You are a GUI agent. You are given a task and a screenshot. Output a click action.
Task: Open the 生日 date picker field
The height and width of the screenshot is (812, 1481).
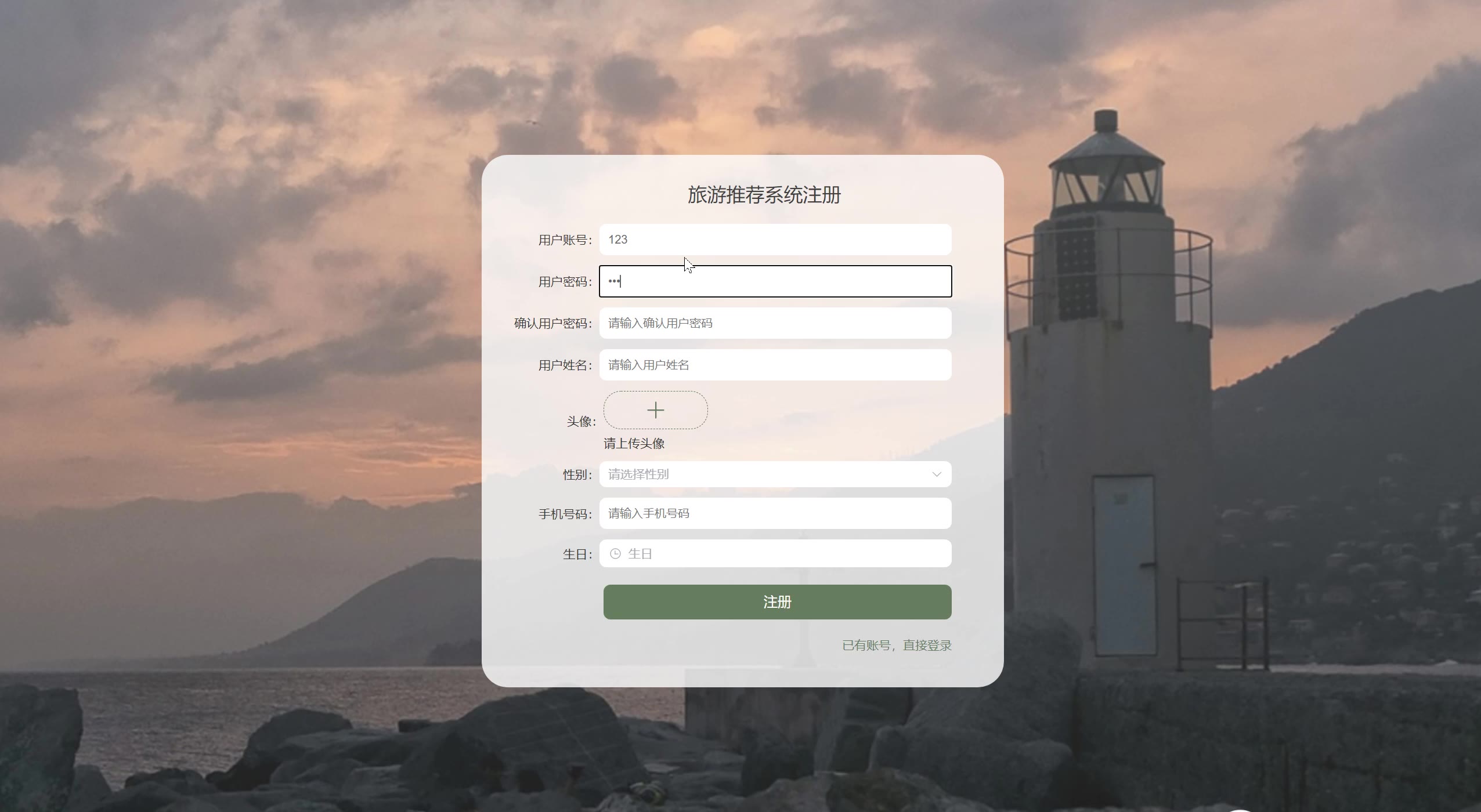click(775, 553)
